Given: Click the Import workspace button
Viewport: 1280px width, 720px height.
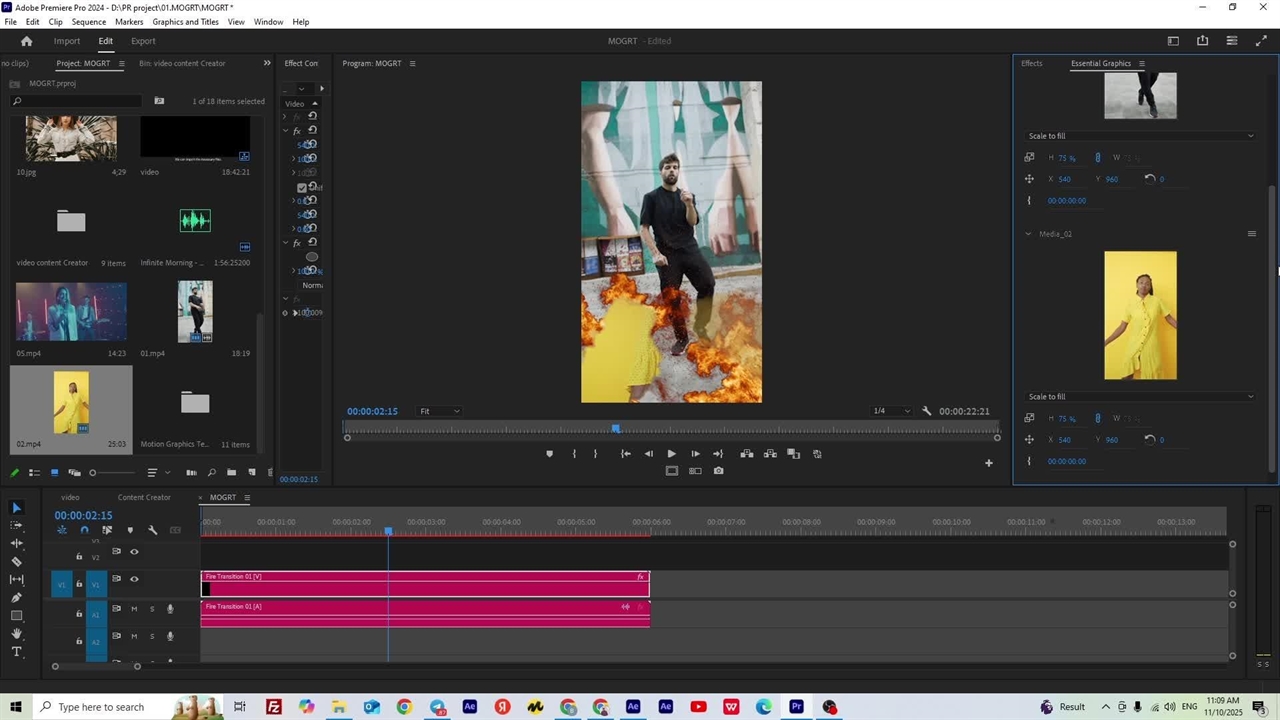Looking at the screenshot, I should [67, 41].
